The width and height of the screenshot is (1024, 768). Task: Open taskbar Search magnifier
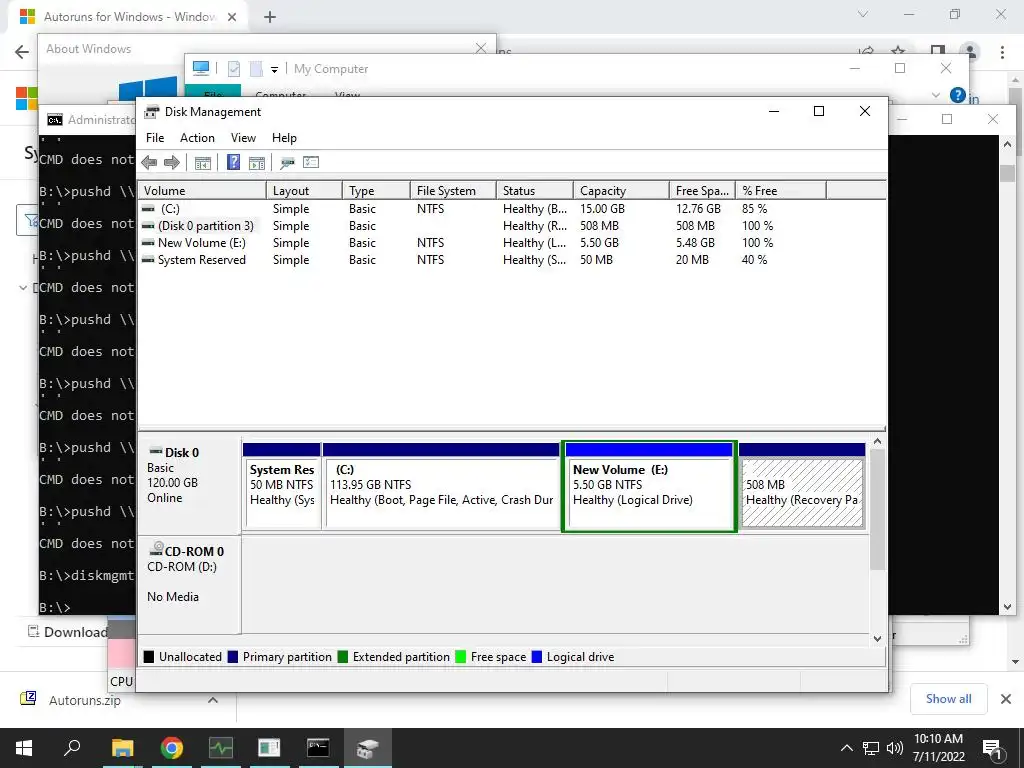[x=72, y=748]
